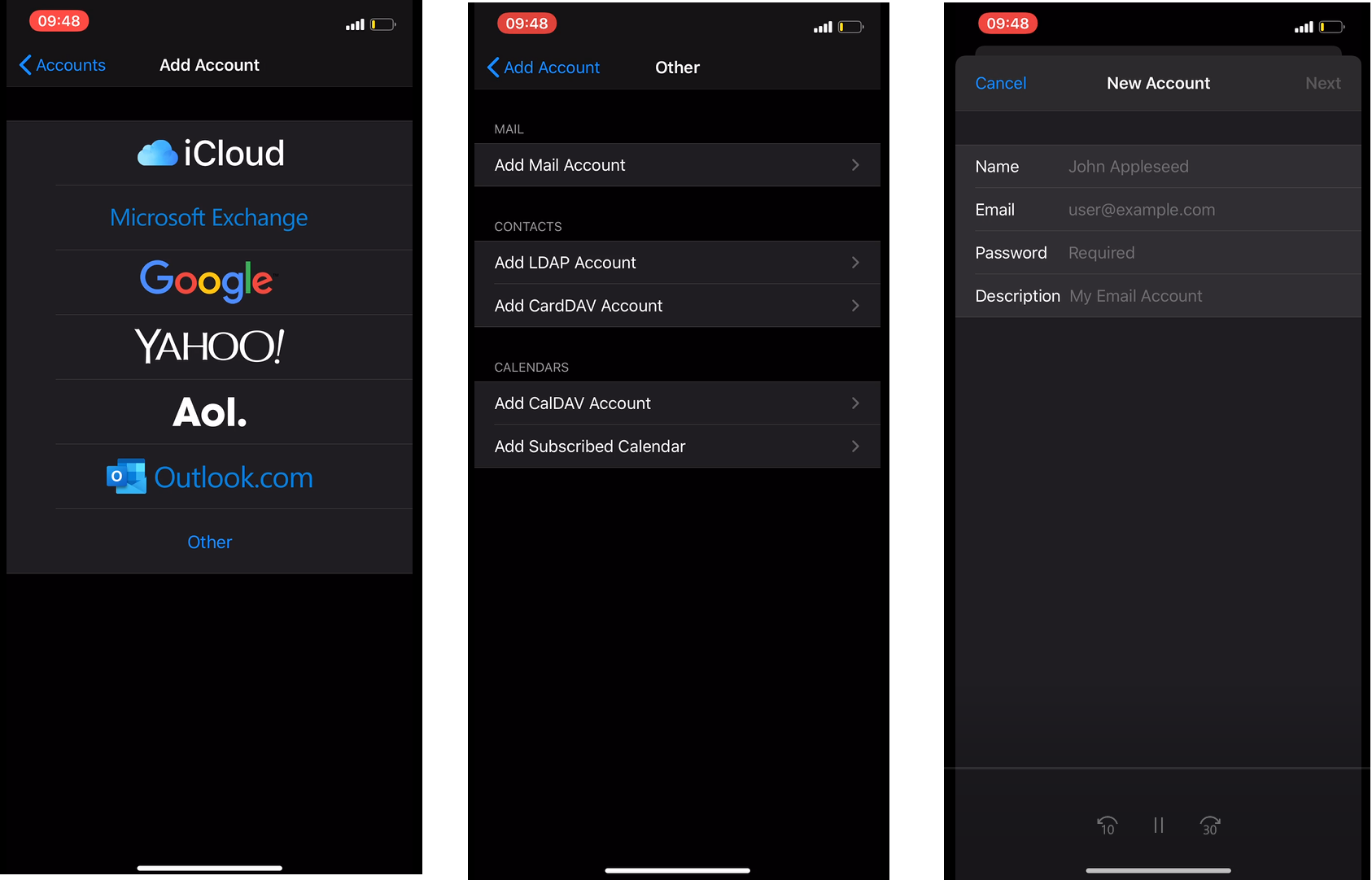
Task: Focus the Password field marked Required
Action: pos(1158,253)
